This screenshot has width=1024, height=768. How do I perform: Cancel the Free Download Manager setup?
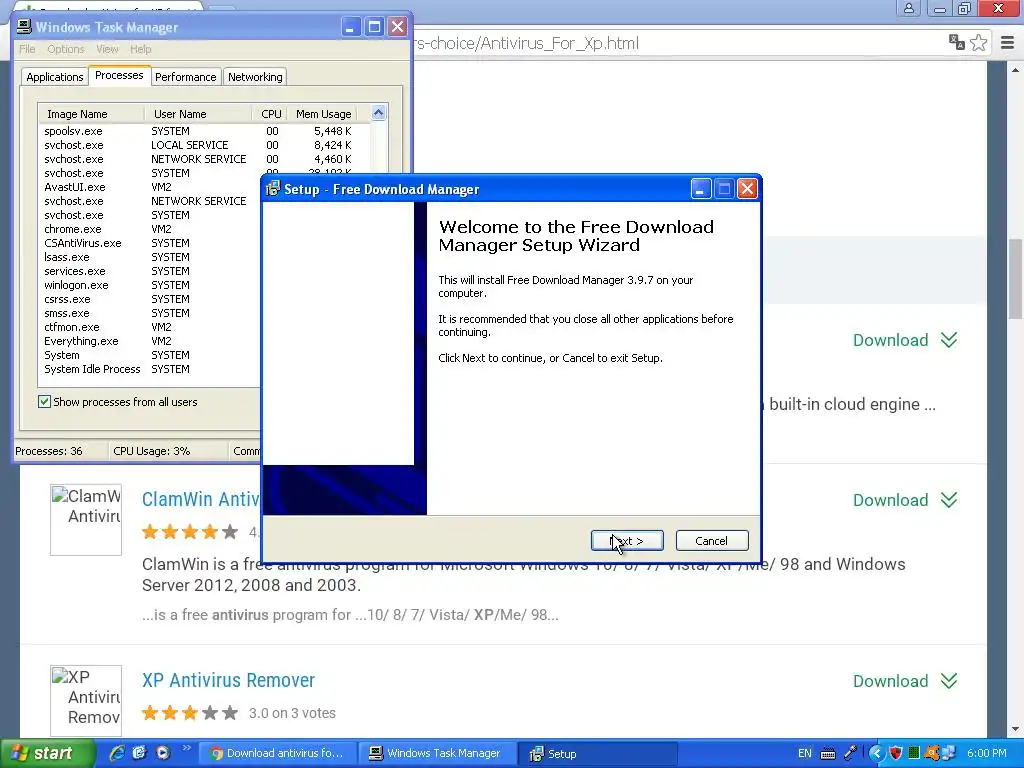[712, 541]
